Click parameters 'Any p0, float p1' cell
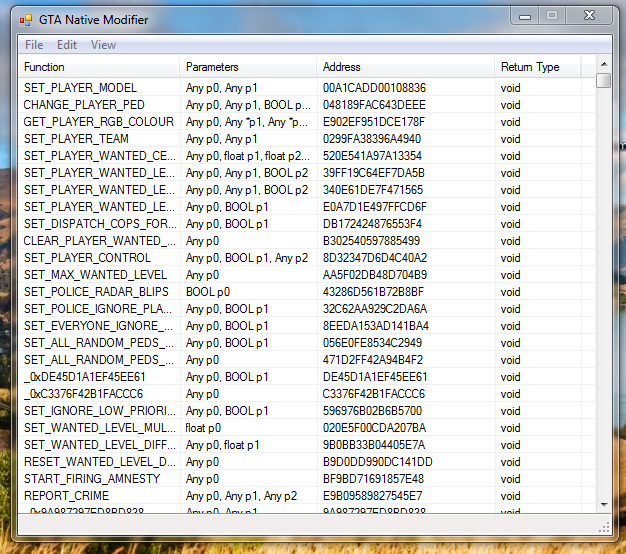The width and height of the screenshot is (626, 554). click(222, 445)
